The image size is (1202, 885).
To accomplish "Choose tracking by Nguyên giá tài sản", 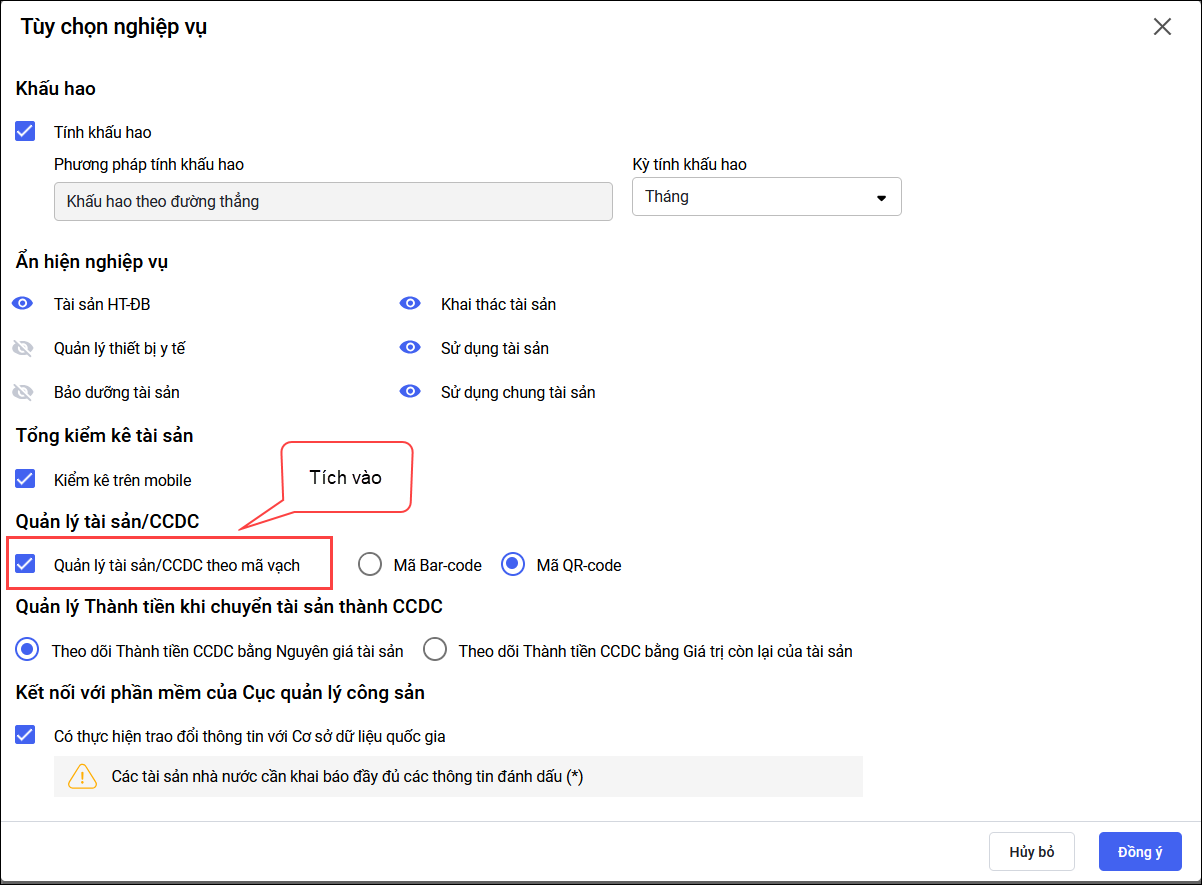I will tap(28, 651).
